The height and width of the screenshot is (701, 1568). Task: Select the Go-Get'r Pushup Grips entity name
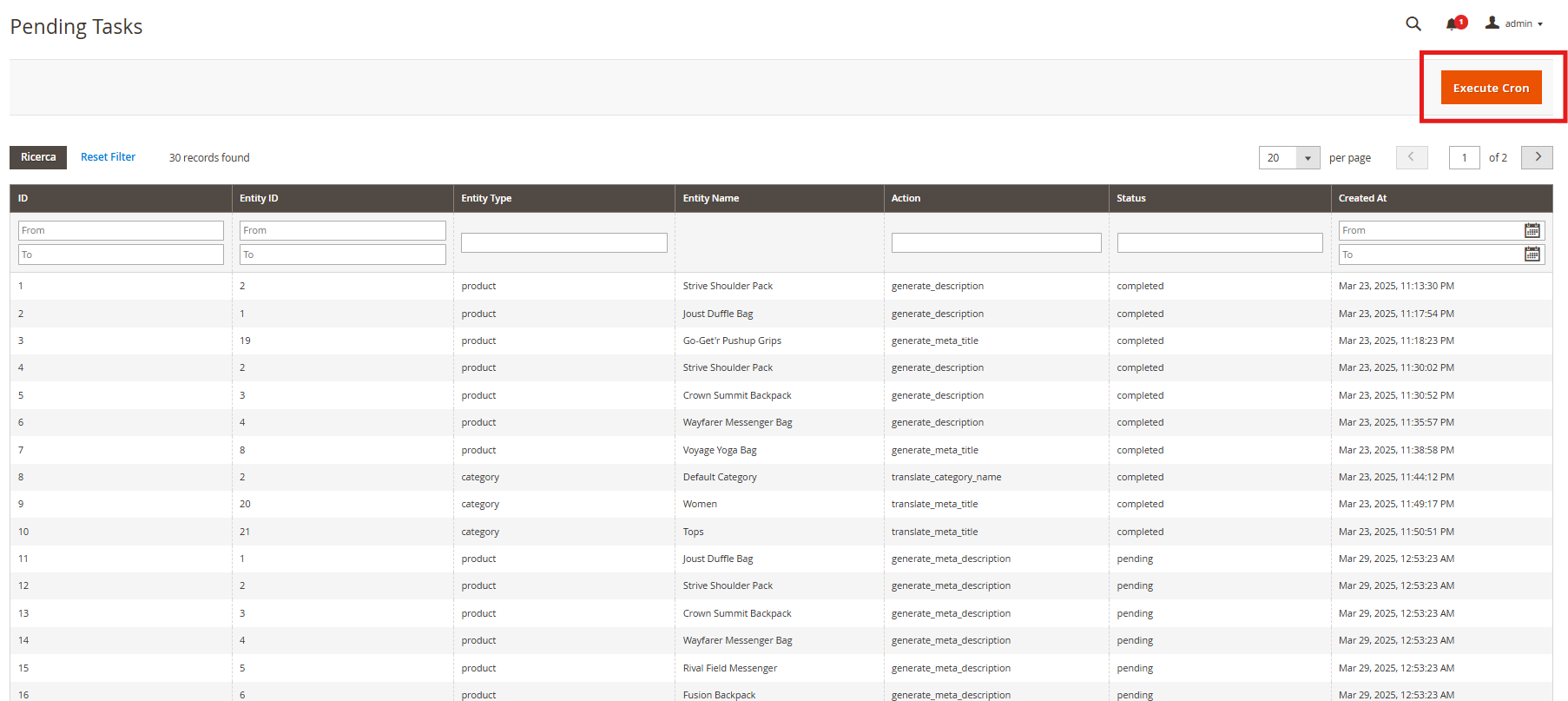coord(732,341)
